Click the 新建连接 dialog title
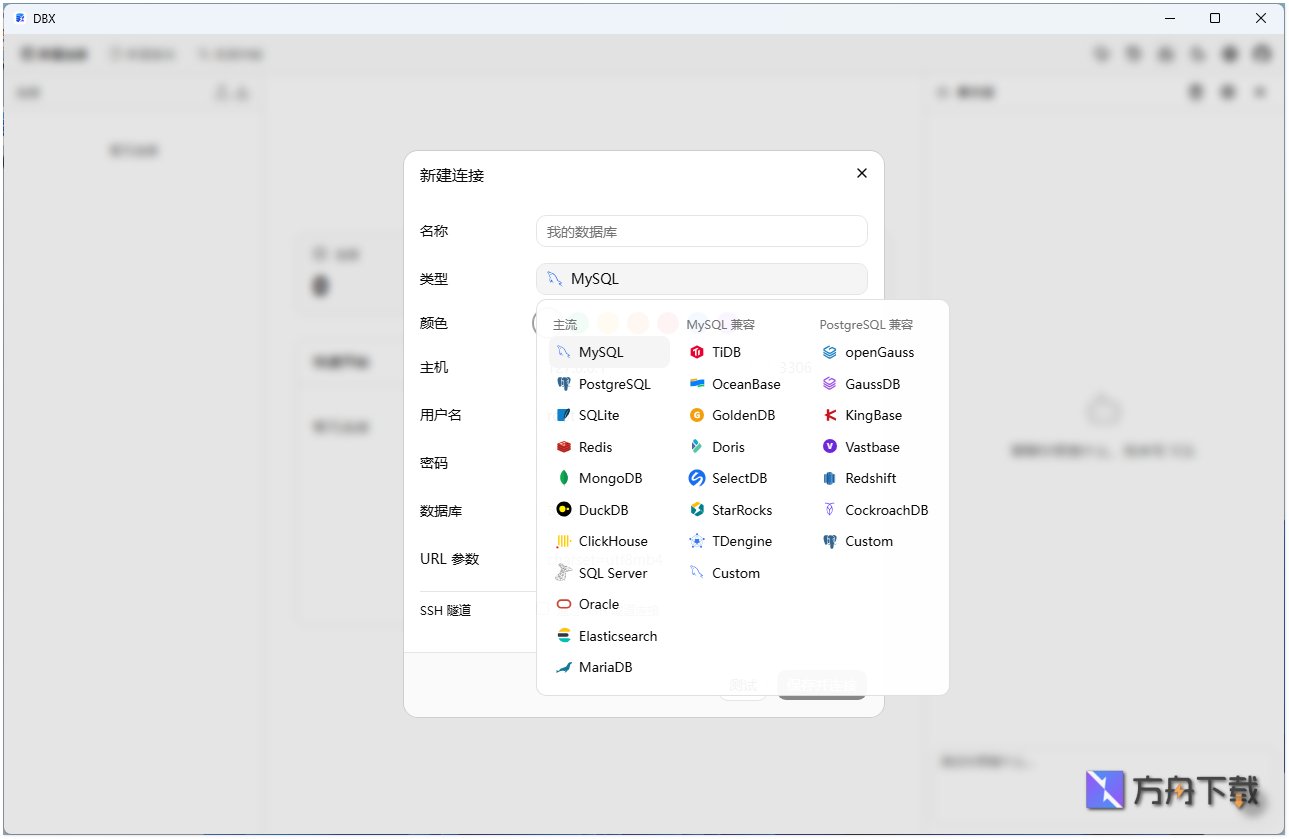The height and width of the screenshot is (839, 1289). pyautogui.click(x=452, y=175)
